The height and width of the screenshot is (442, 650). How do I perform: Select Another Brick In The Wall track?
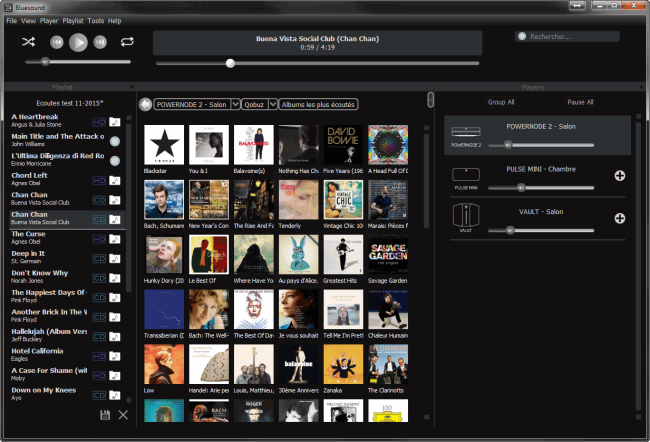coord(67,316)
